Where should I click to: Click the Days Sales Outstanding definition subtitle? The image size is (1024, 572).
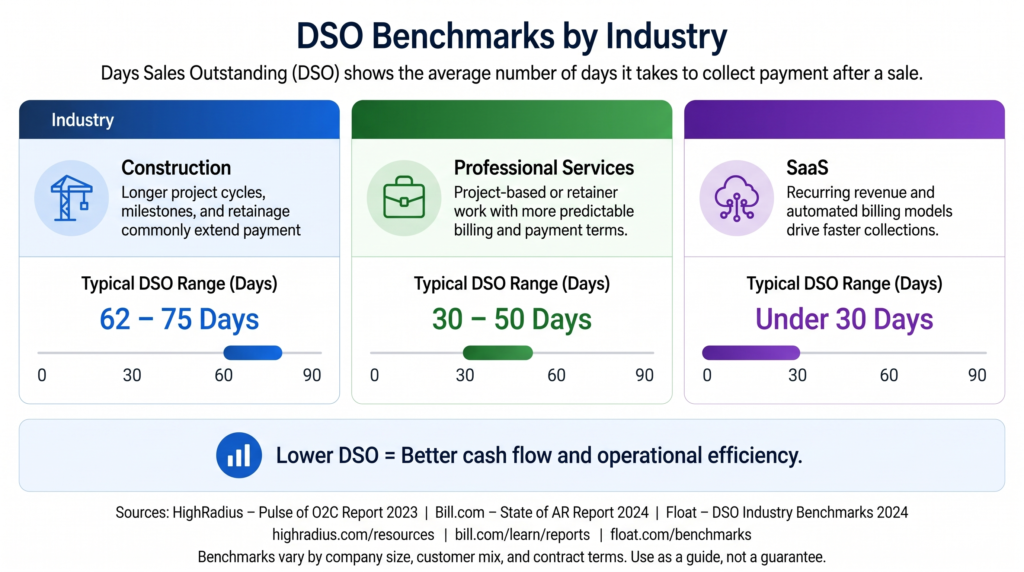[512, 73]
